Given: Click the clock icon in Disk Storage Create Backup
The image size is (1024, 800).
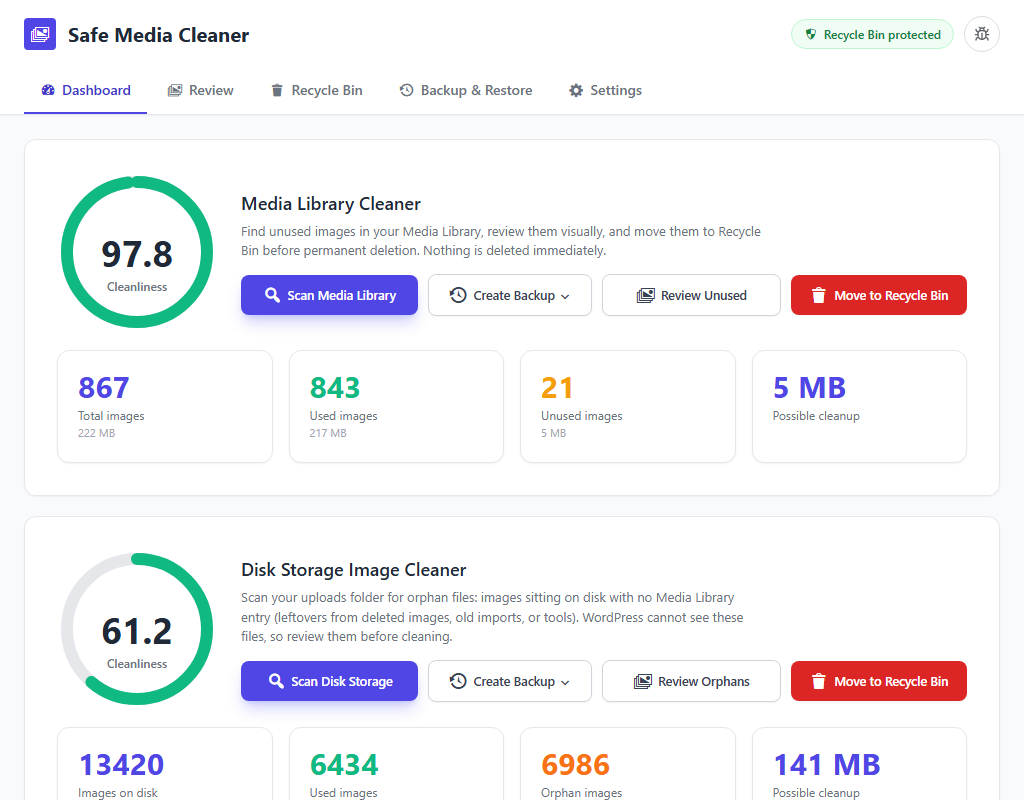Looking at the screenshot, I should coord(458,681).
